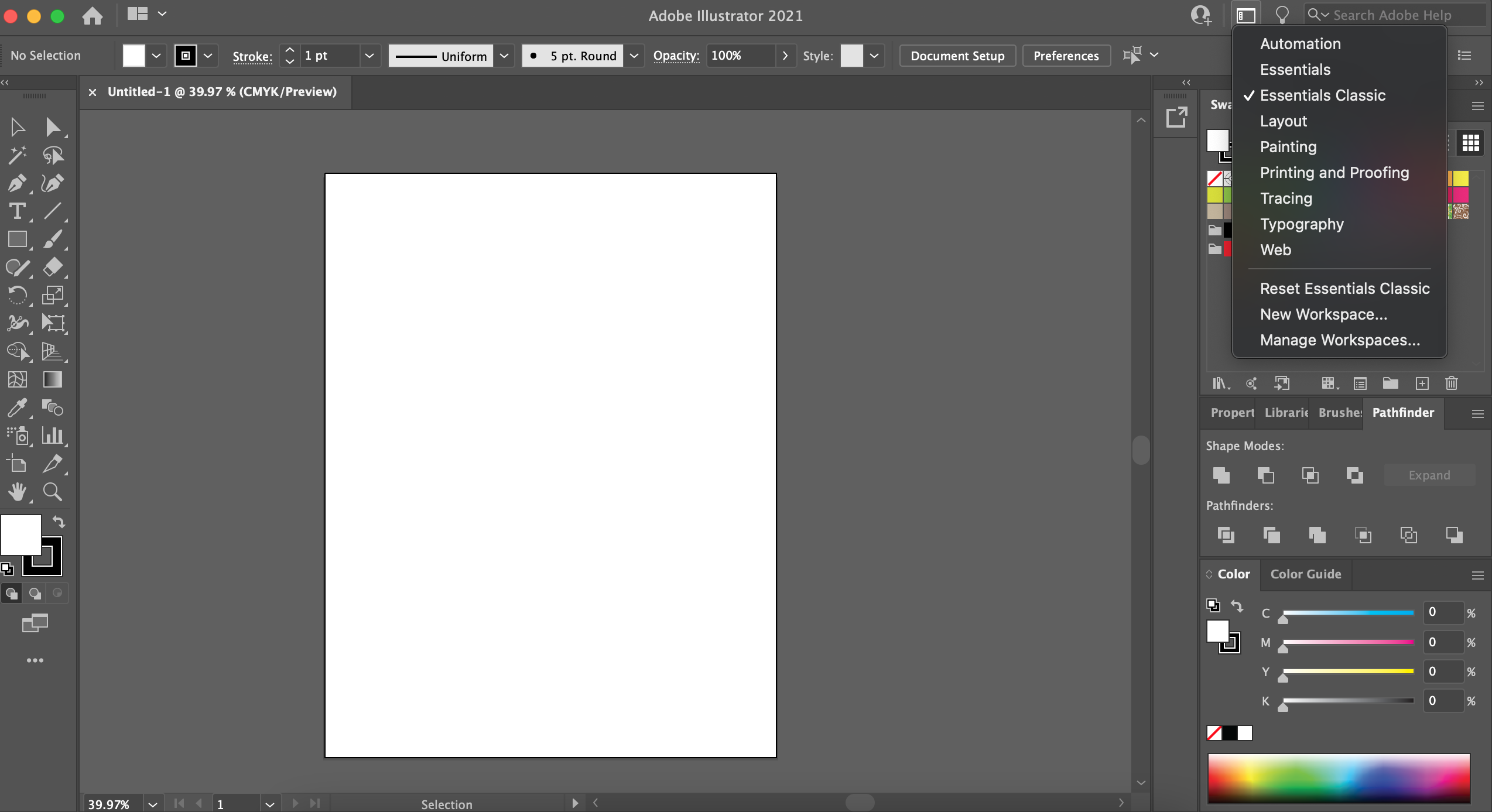This screenshot has width=1492, height=812.
Task: Expand the Opacity slider arrow
Action: (x=785, y=56)
